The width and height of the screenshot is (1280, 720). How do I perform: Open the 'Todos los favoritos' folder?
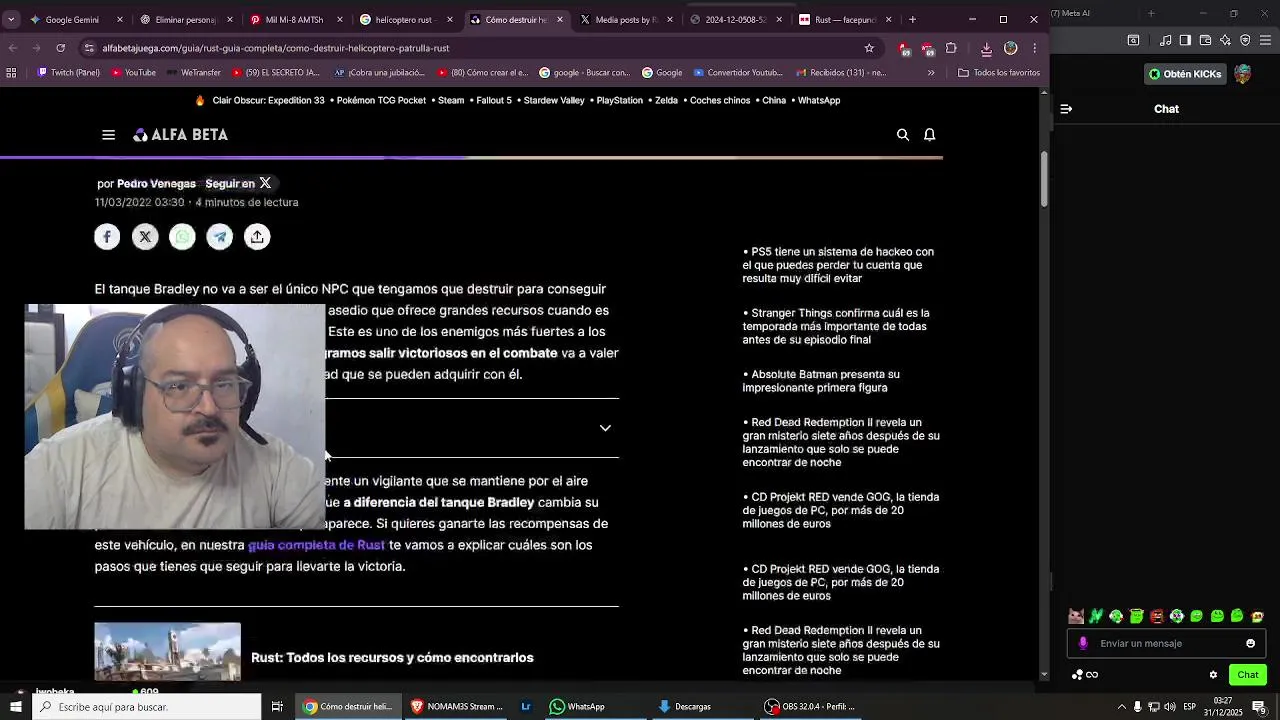point(999,73)
